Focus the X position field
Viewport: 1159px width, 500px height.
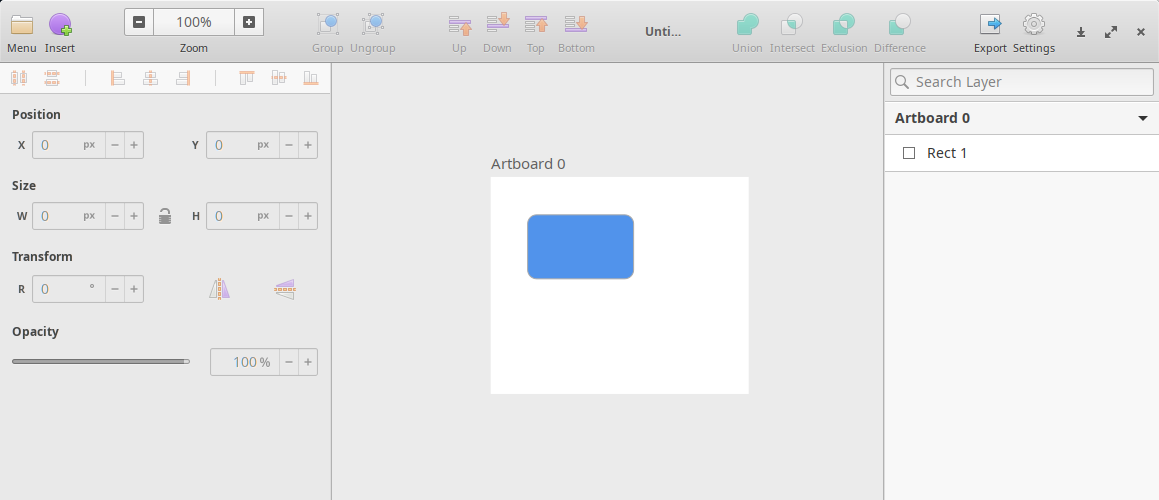[x=69, y=145]
